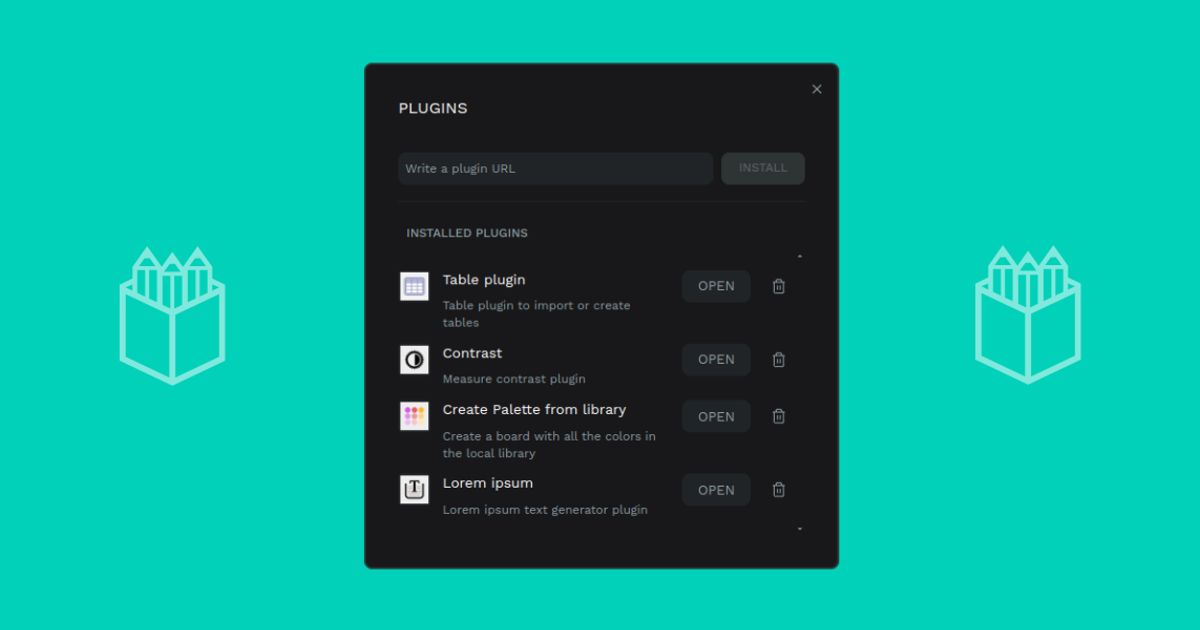Open the Contrast plugin

(716, 360)
